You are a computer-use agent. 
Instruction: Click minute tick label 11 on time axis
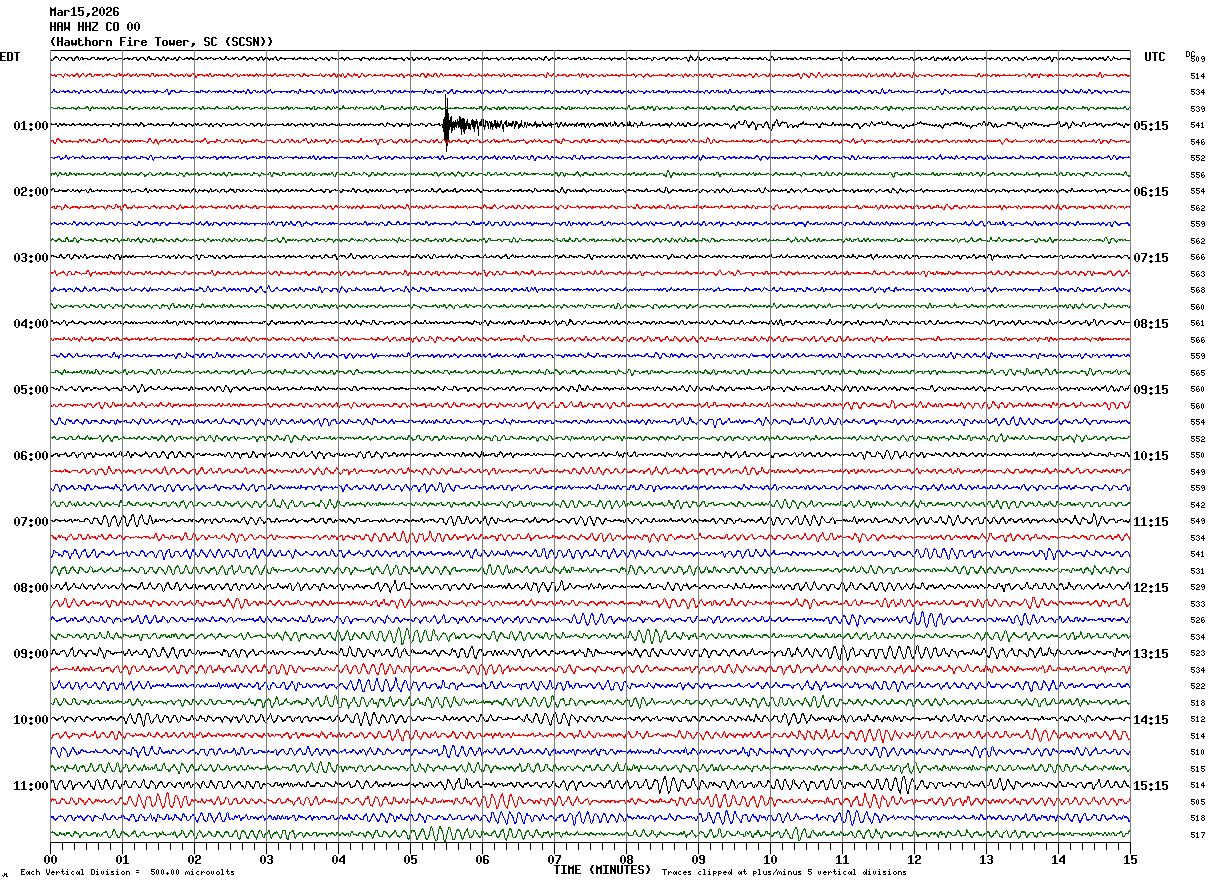[x=842, y=859]
